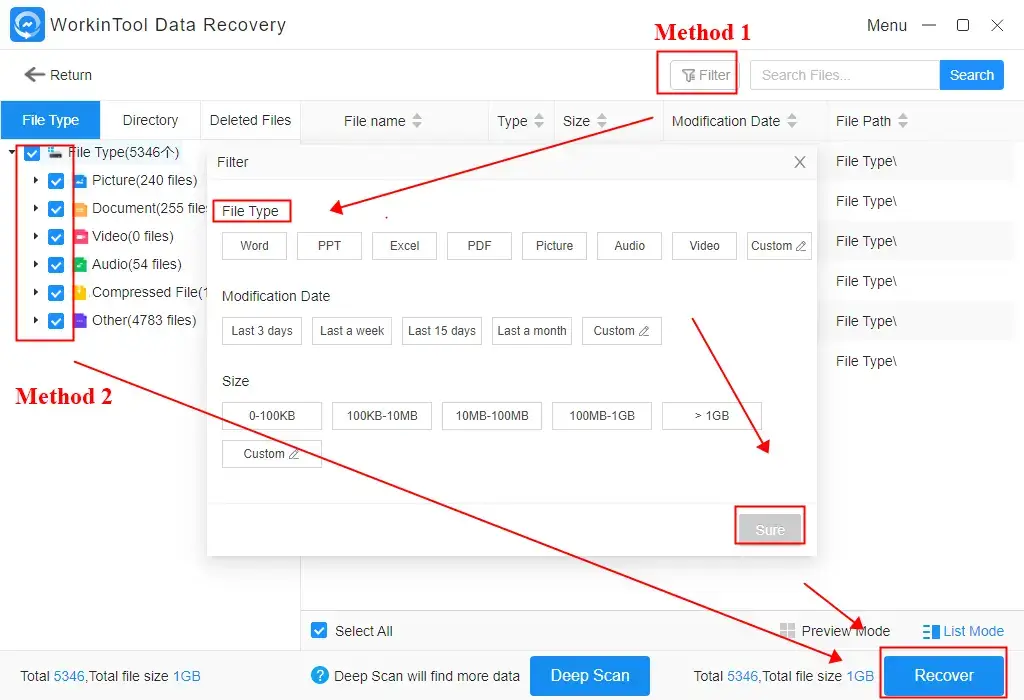Click the Other files category icon
This screenshot has width=1024, height=700.
click(80, 321)
